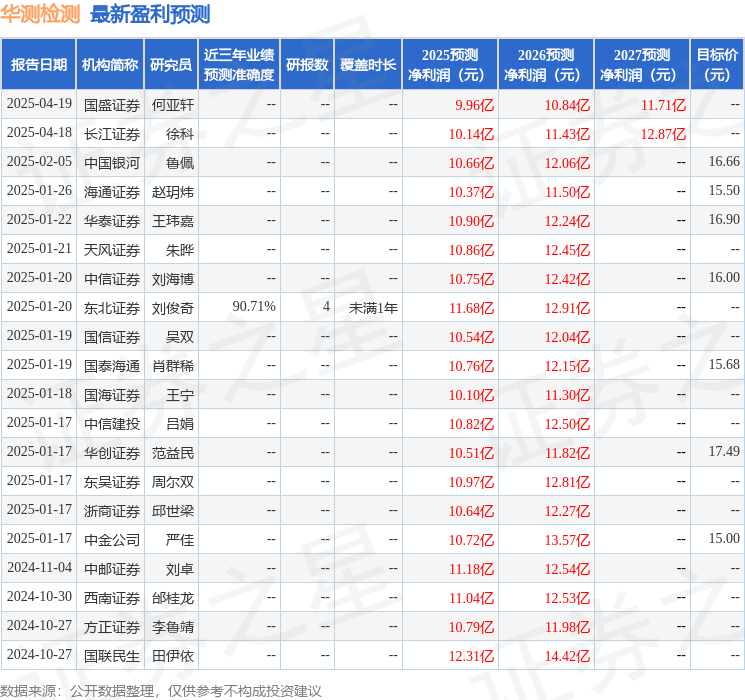Click the 11.71亿 2027 profit value
The image size is (745, 700).
(x=663, y=105)
